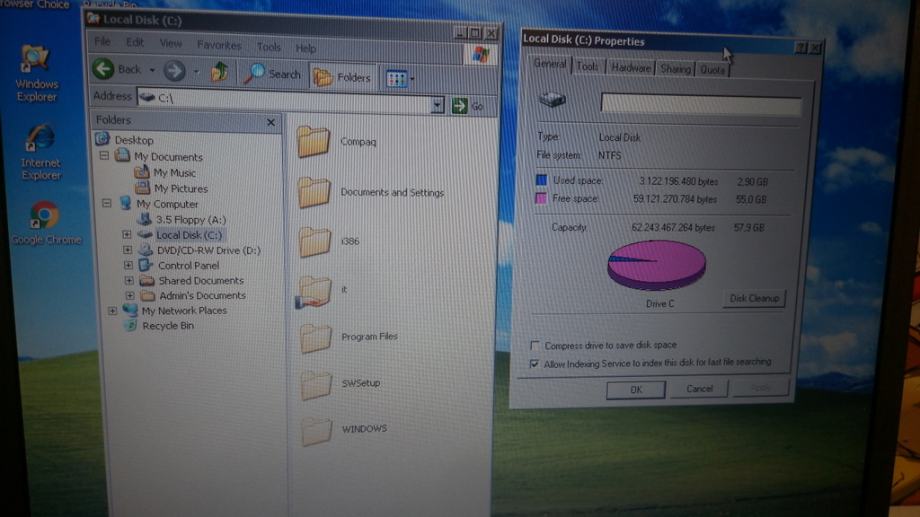The height and width of the screenshot is (517, 920).
Task: Open the address bar dropdown arrow
Action: [x=437, y=105]
